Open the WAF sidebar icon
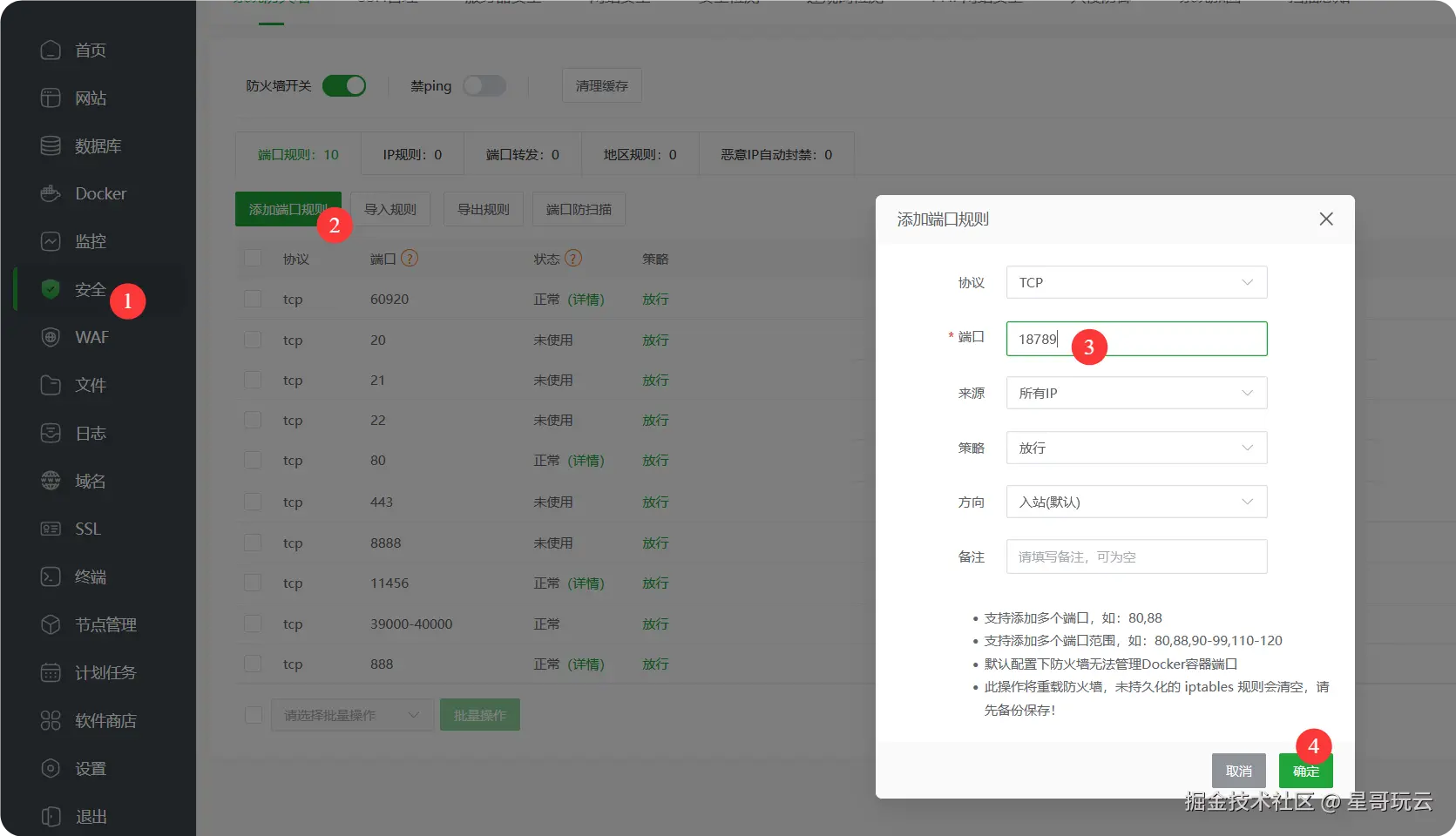This screenshot has width=1456, height=836. click(x=51, y=337)
